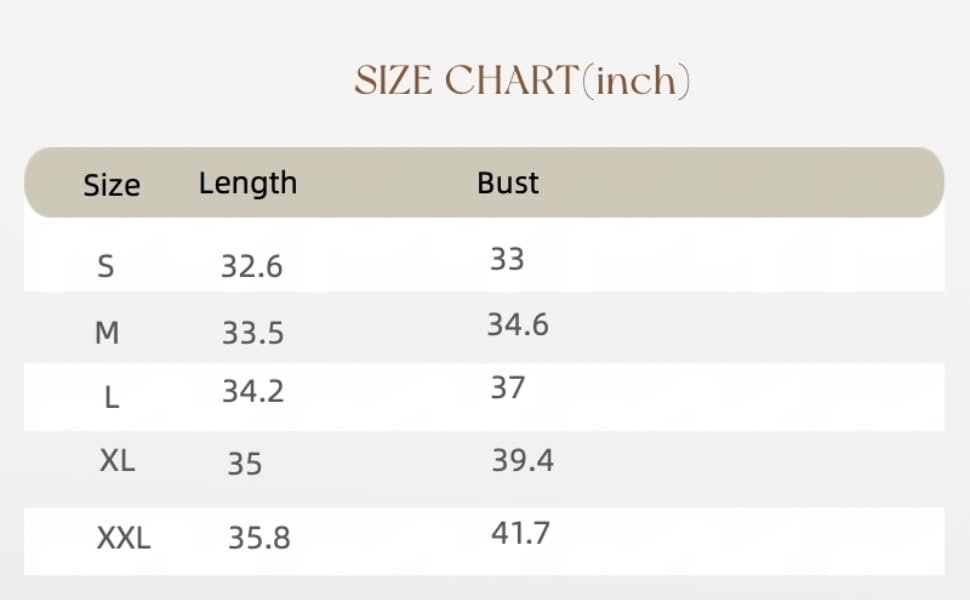The image size is (970, 600).
Task: Select the Size column header
Action: pyautogui.click(x=112, y=185)
